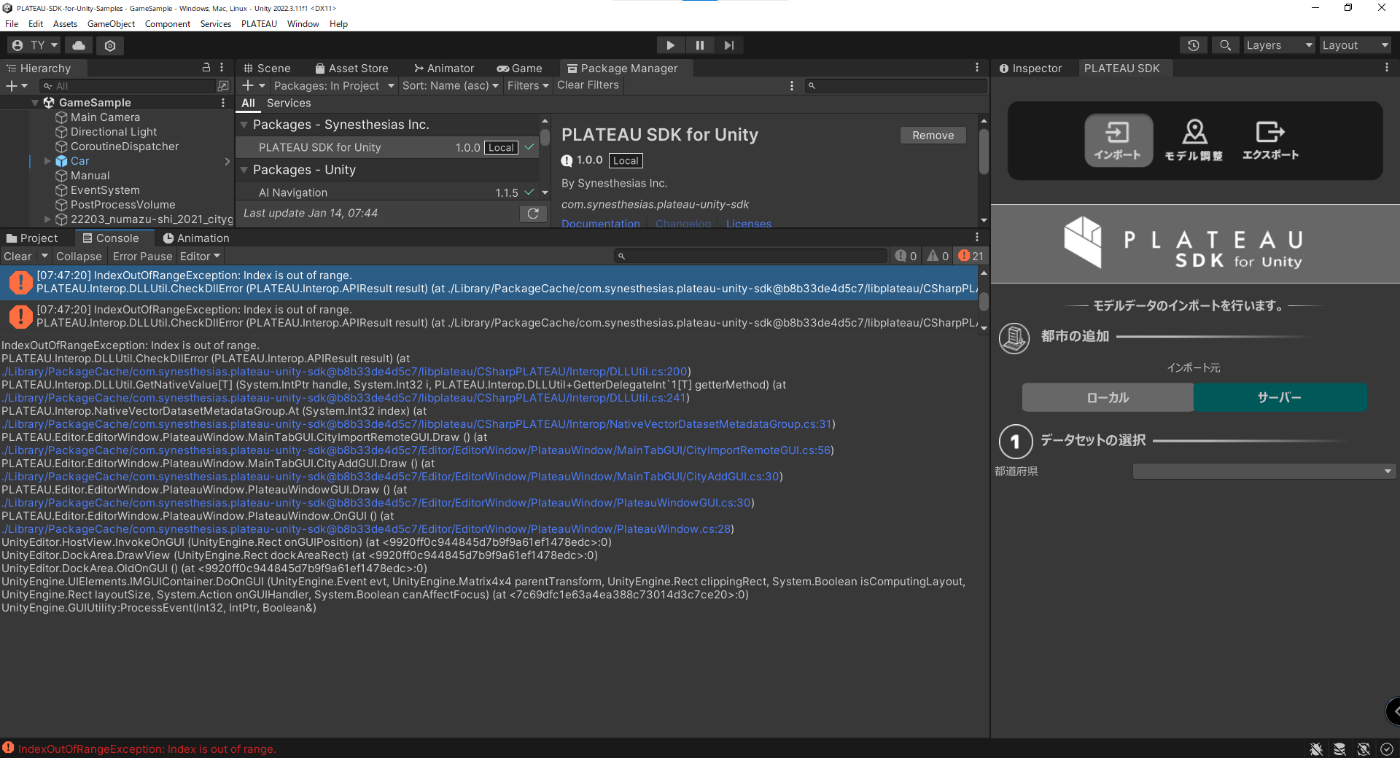Switch to the Animator tab
This screenshot has width=1400, height=758.
click(x=443, y=68)
